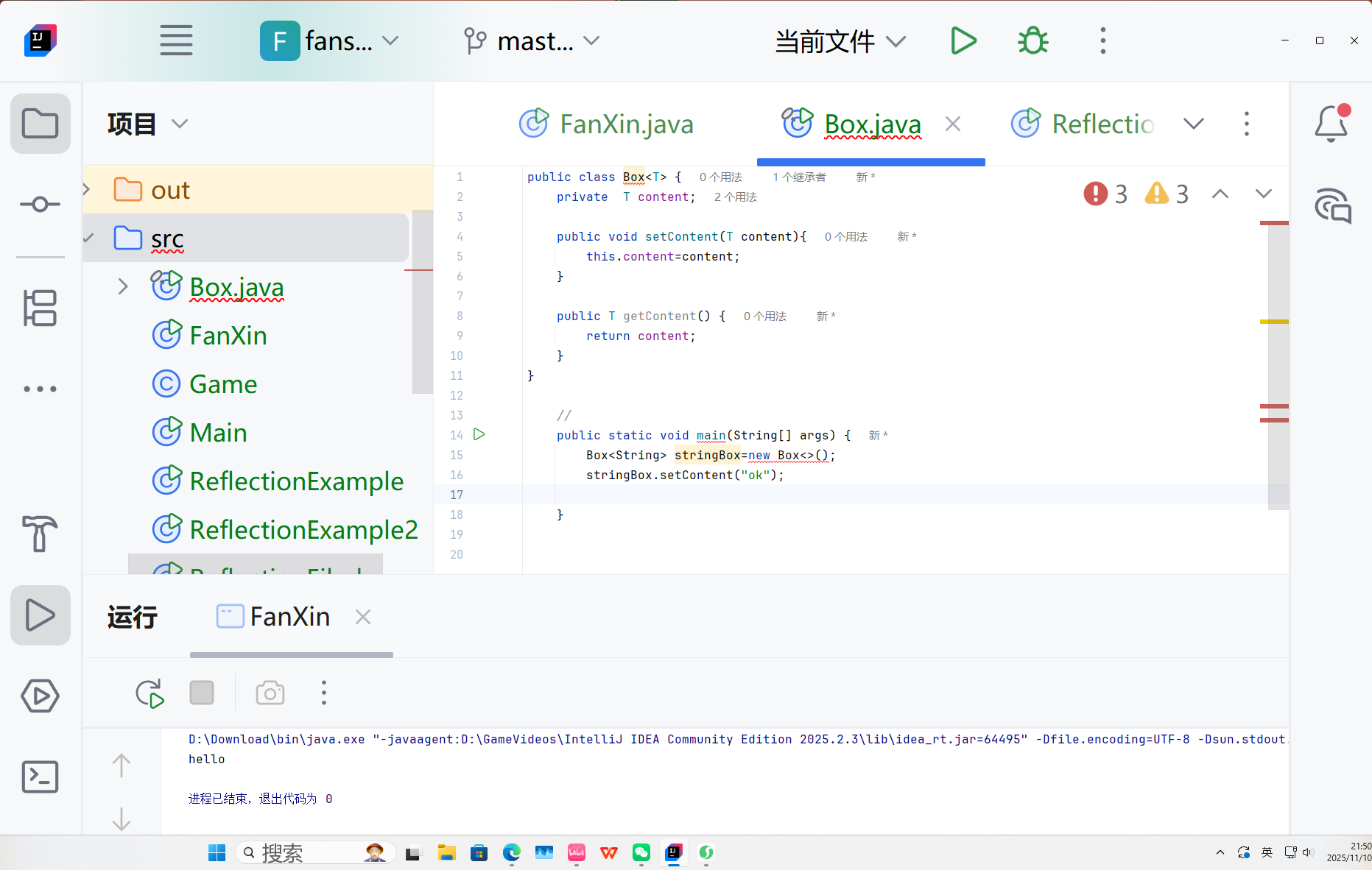Open the AI assistant chat panel icon
Screen dimensions: 1372x870
click(1333, 205)
